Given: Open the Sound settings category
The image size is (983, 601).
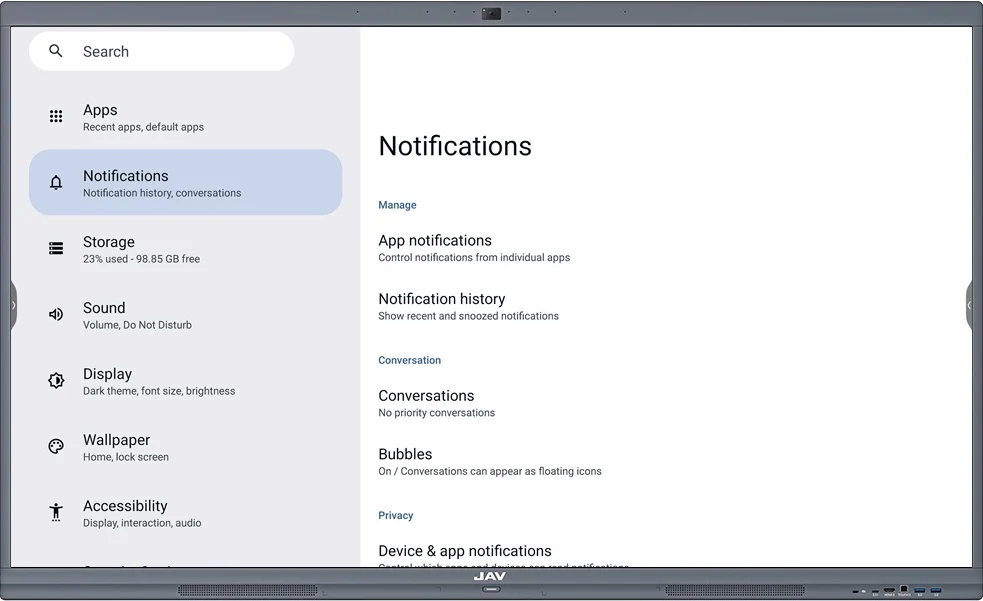Looking at the screenshot, I should [x=186, y=314].
